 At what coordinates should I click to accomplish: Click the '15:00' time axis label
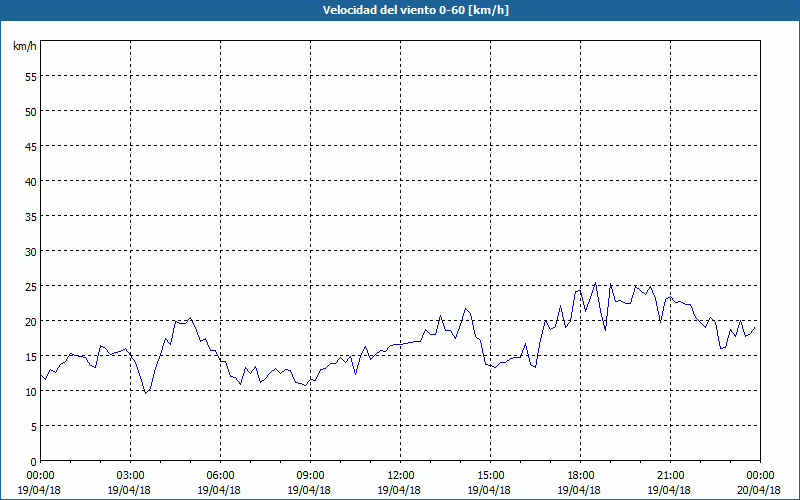(490, 476)
